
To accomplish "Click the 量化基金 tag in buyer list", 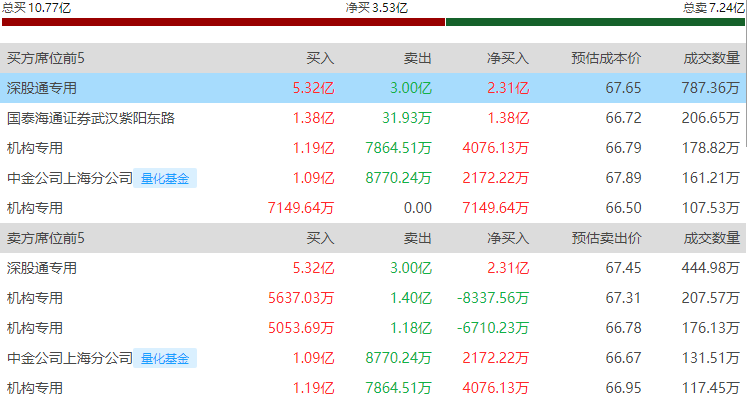I will 165,178.
